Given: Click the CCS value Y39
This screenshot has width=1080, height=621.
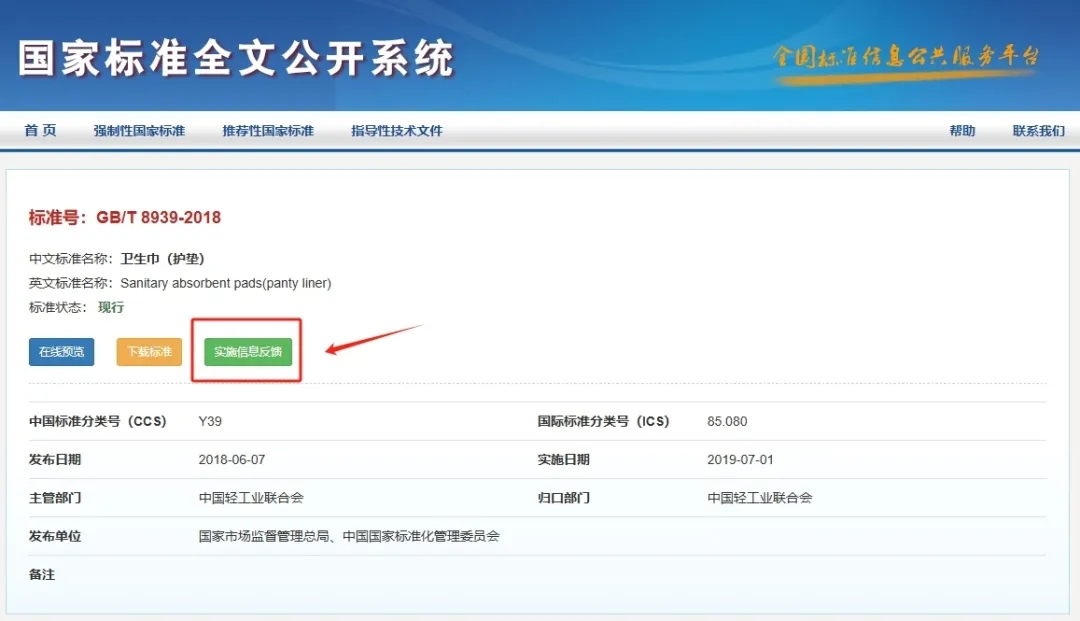Looking at the screenshot, I should (x=210, y=421).
